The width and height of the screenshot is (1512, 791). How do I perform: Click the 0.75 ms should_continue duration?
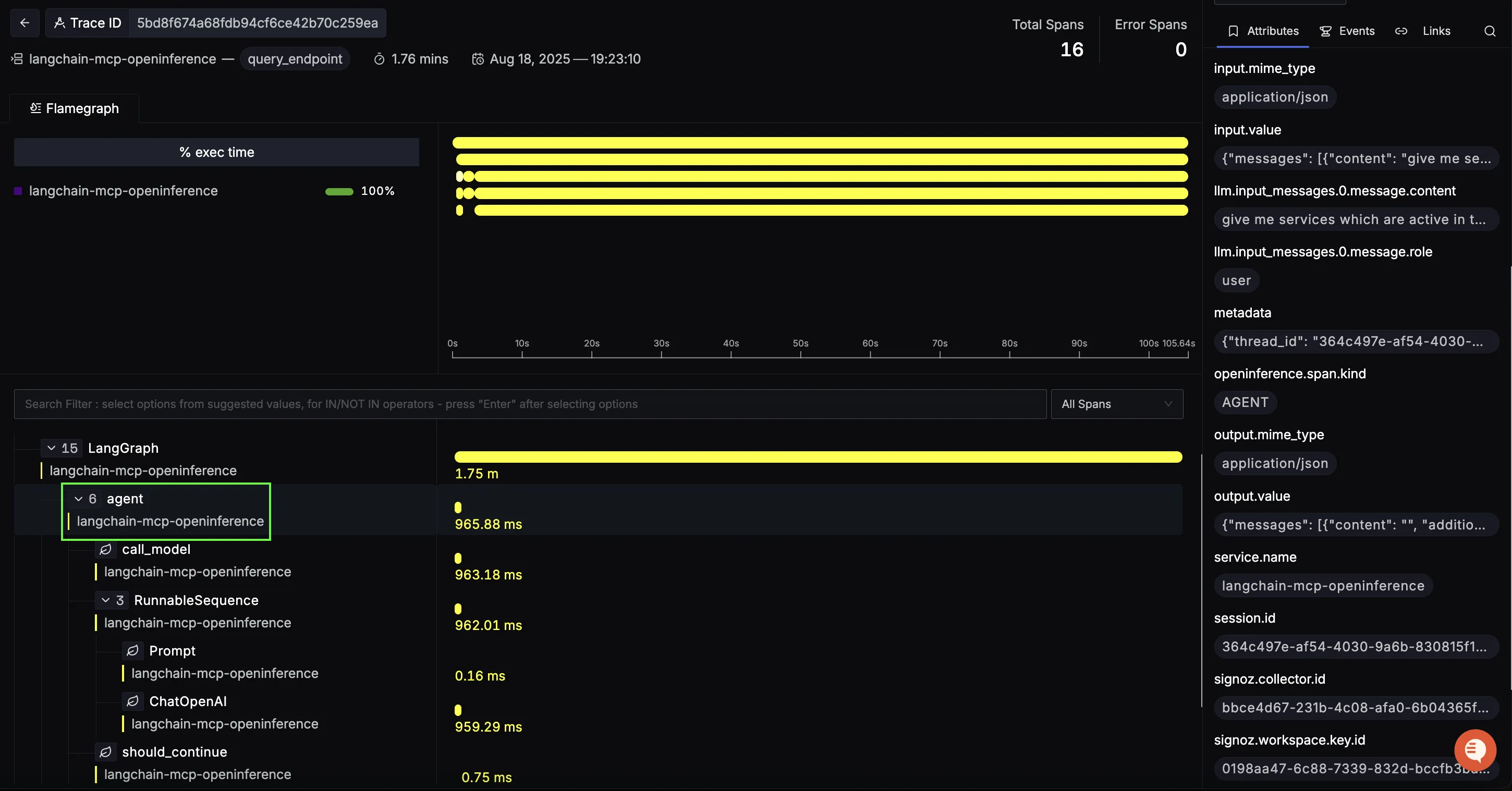pyautogui.click(x=486, y=777)
